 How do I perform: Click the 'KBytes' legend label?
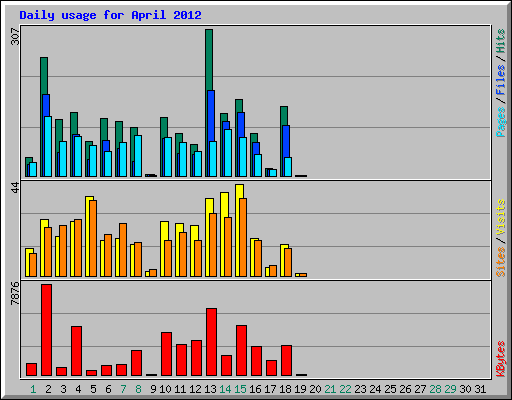pyautogui.click(x=500, y=359)
